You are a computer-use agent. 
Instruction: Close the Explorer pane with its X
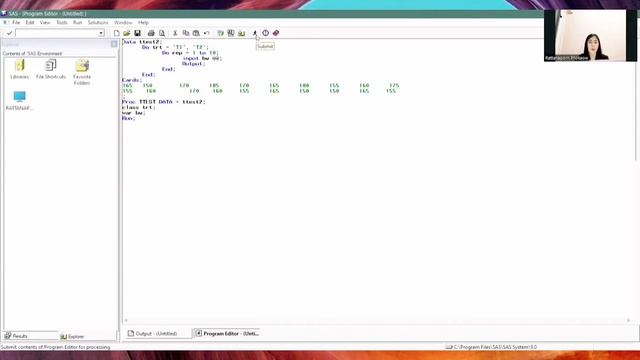coord(114,44)
